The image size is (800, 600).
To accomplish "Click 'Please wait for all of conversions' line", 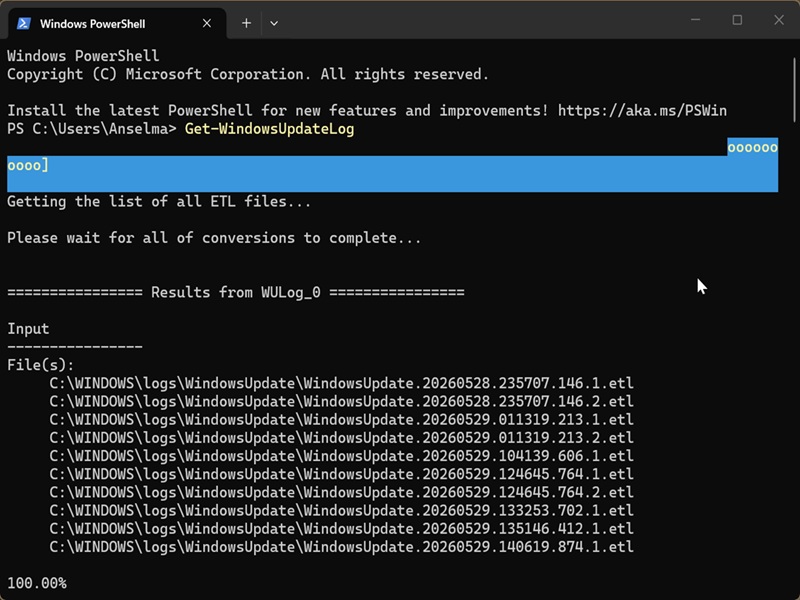I will pyautogui.click(x=214, y=238).
